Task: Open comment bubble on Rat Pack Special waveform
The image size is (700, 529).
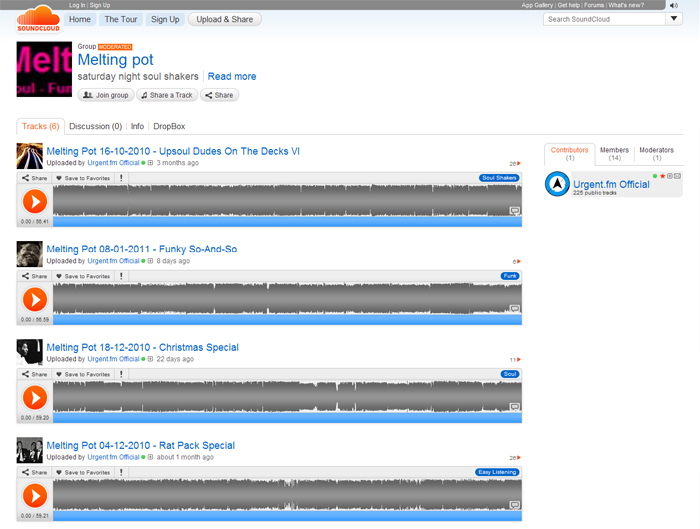Action: click(x=515, y=505)
